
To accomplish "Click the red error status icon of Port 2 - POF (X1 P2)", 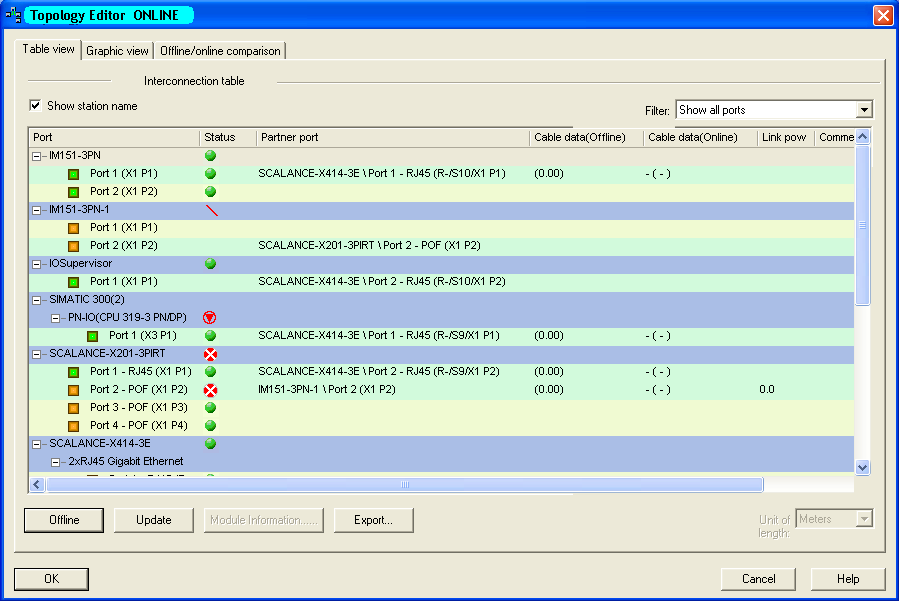I will pyautogui.click(x=210, y=390).
